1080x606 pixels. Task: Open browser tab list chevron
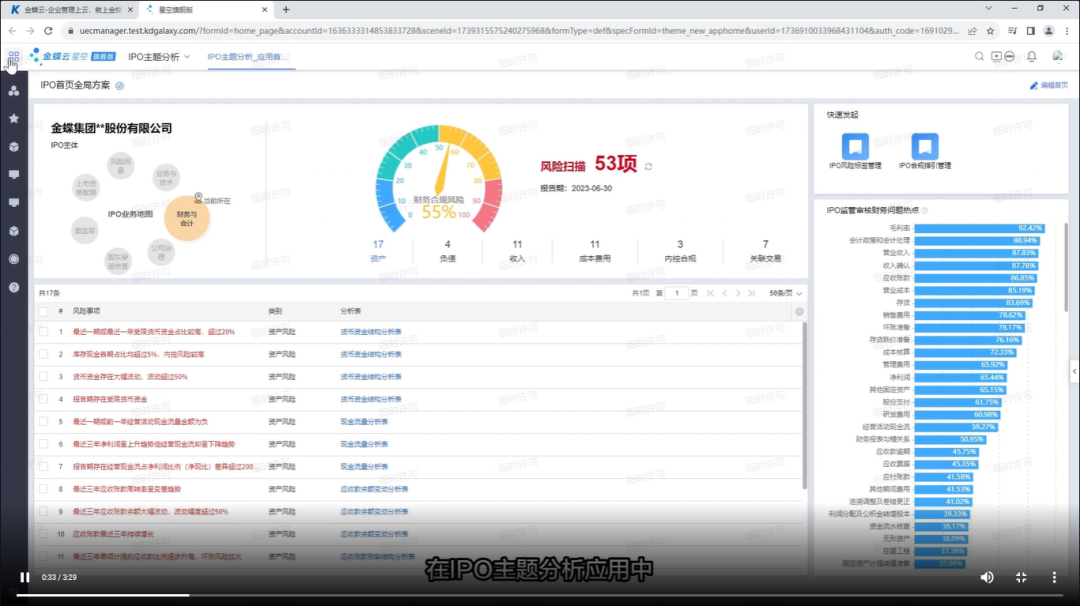click(988, 9)
